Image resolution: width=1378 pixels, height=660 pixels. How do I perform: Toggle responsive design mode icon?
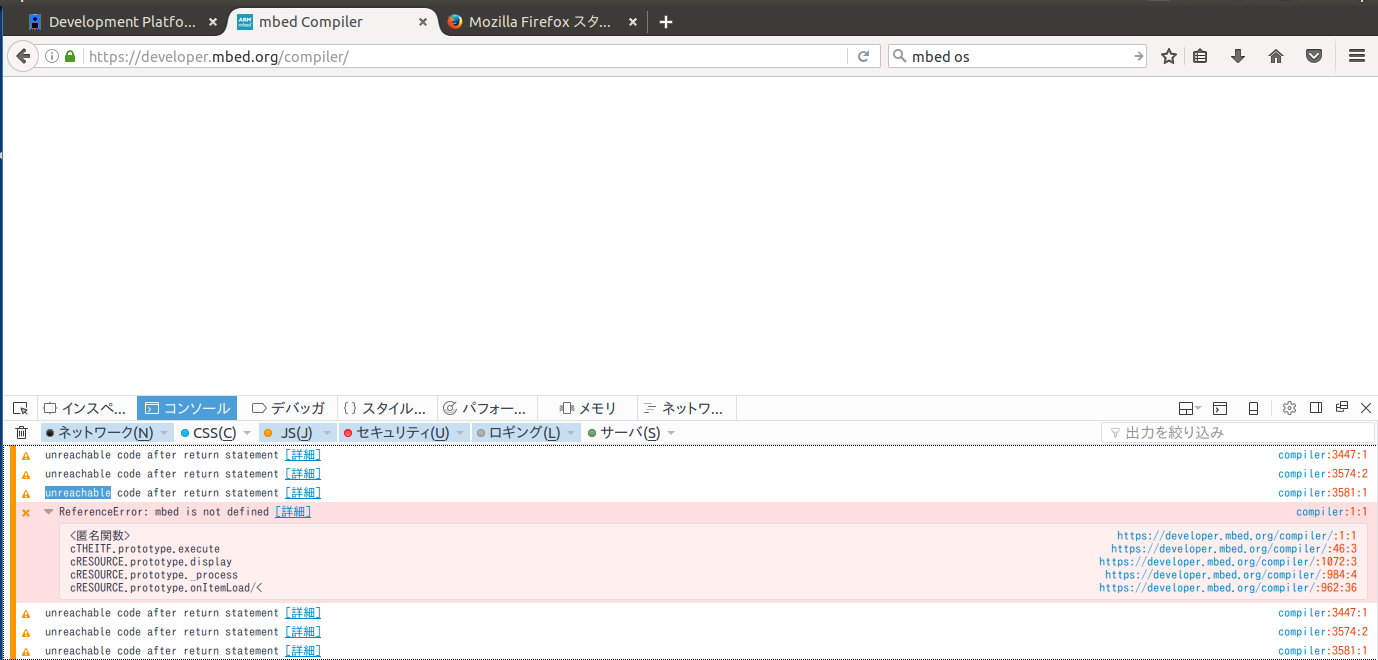click(1253, 408)
